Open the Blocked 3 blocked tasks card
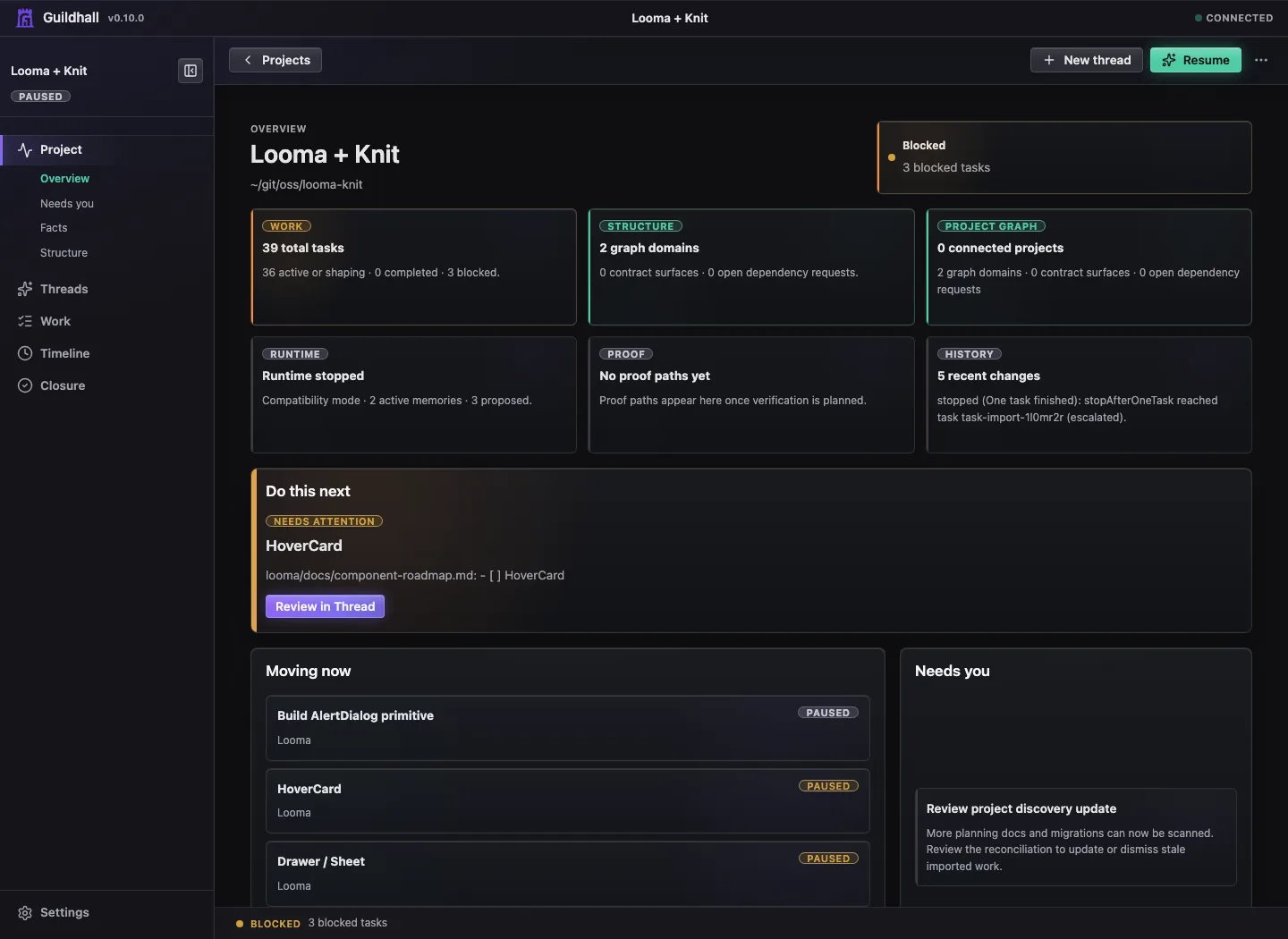The image size is (1288, 939). point(1064,157)
